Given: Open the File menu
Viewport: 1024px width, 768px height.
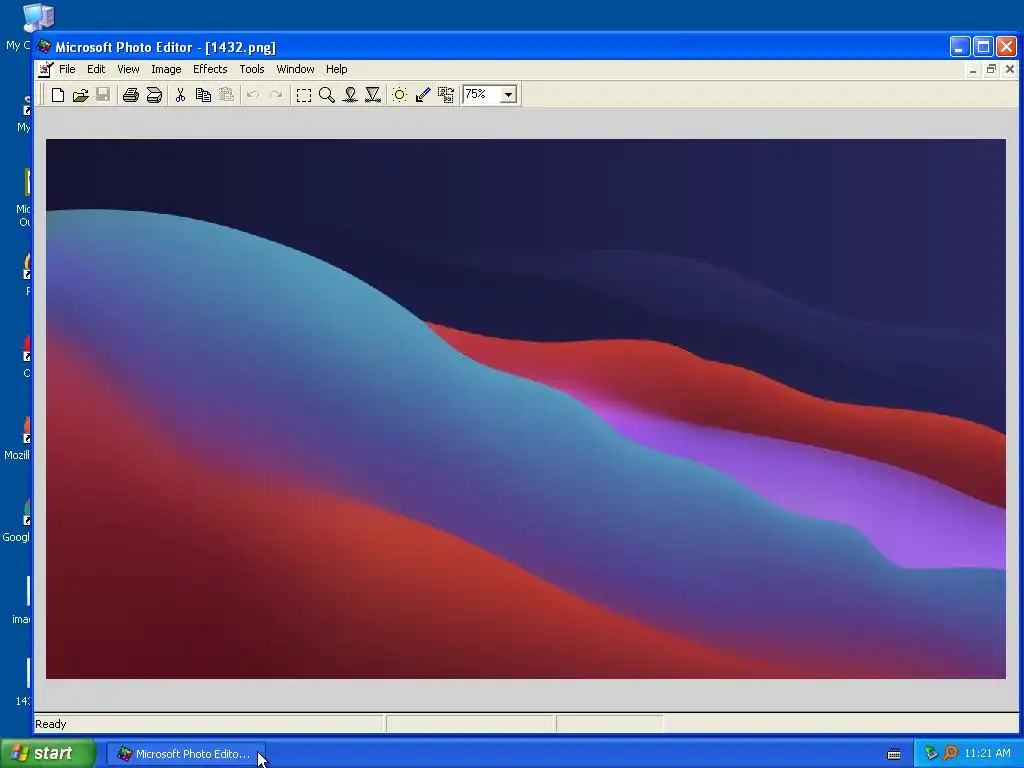Looking at the screenshot, I should click(67, 69).
